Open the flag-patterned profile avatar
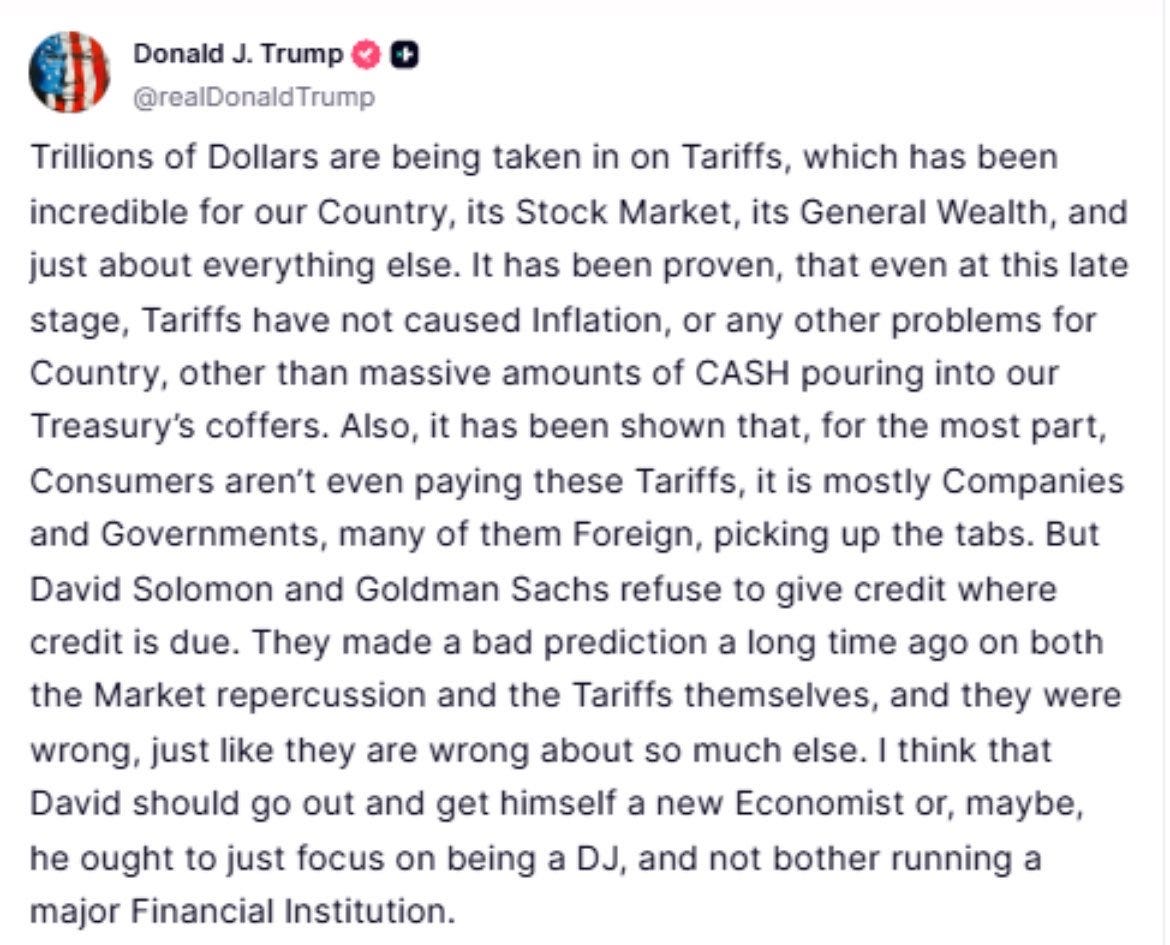Screen dimensions: 1170x945 69,72
